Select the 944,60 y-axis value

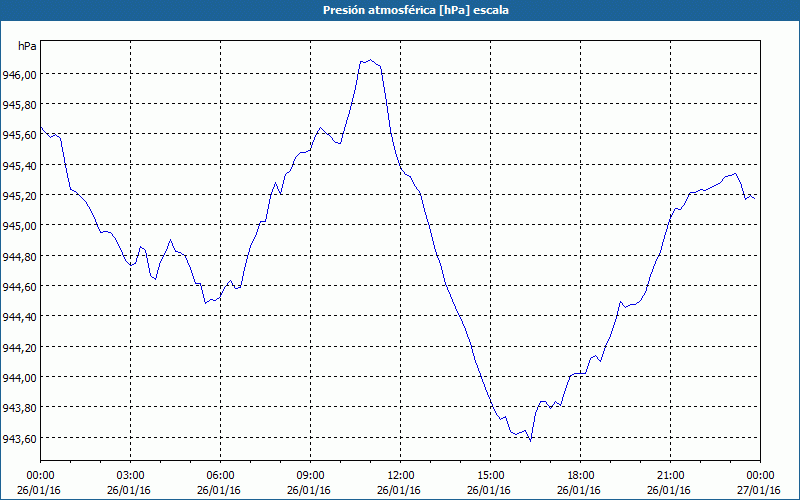coord(19,287)
